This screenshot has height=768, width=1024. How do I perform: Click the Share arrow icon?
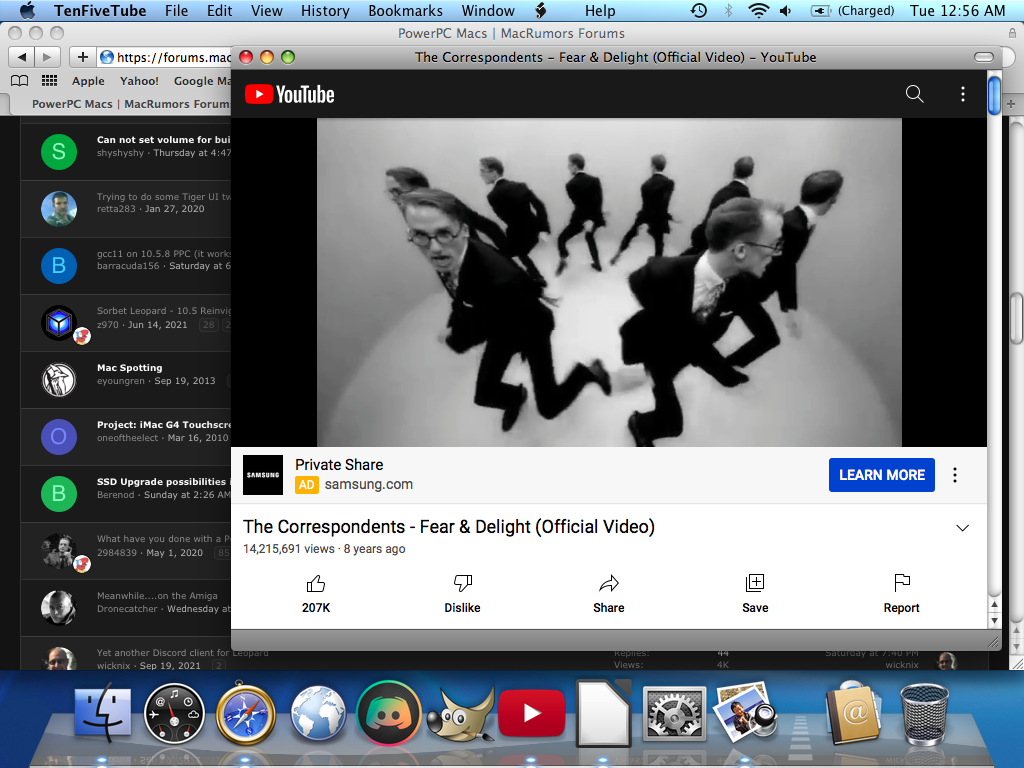click(x=609, y=583)
